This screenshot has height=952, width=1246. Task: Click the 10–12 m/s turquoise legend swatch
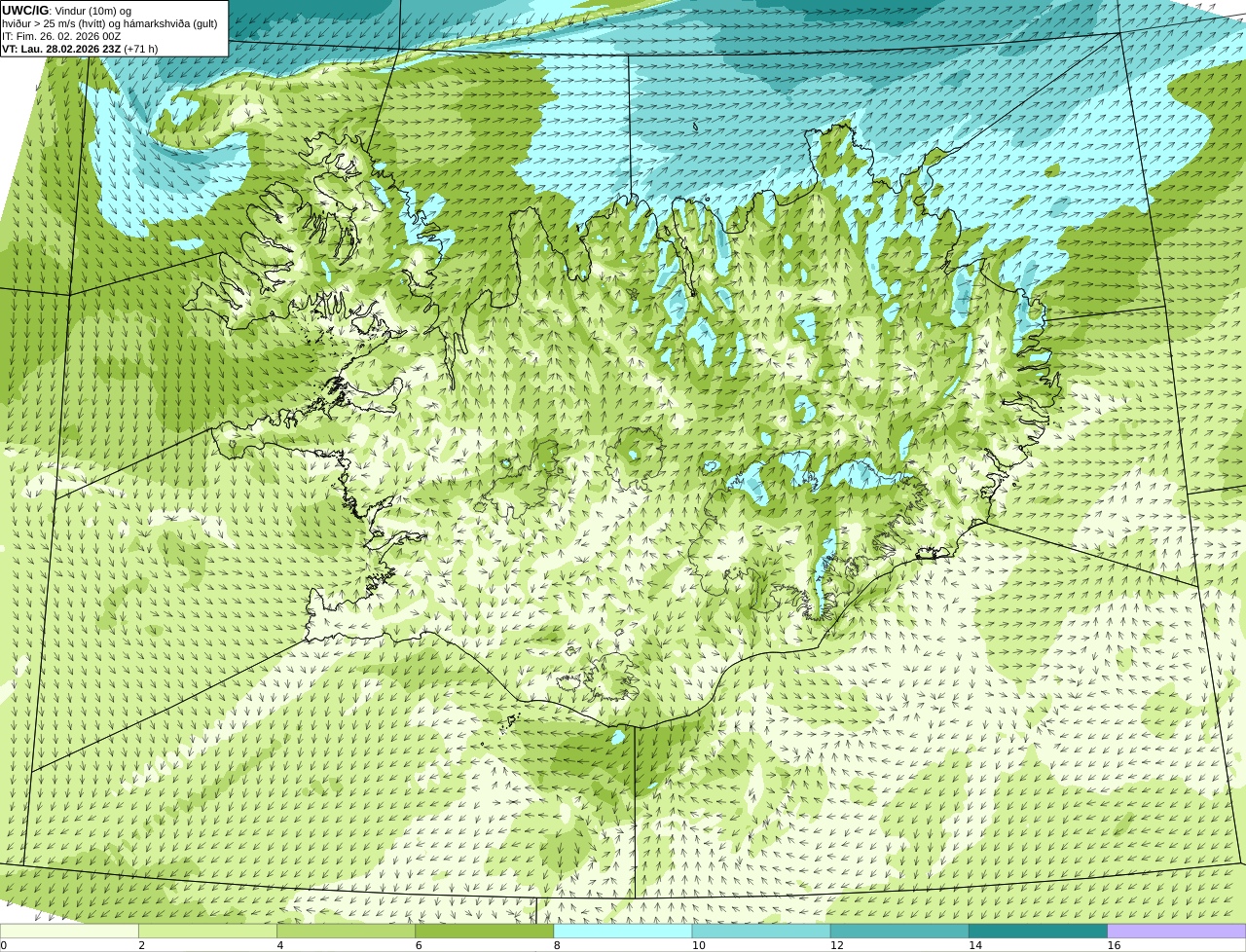tap(761, 931)
